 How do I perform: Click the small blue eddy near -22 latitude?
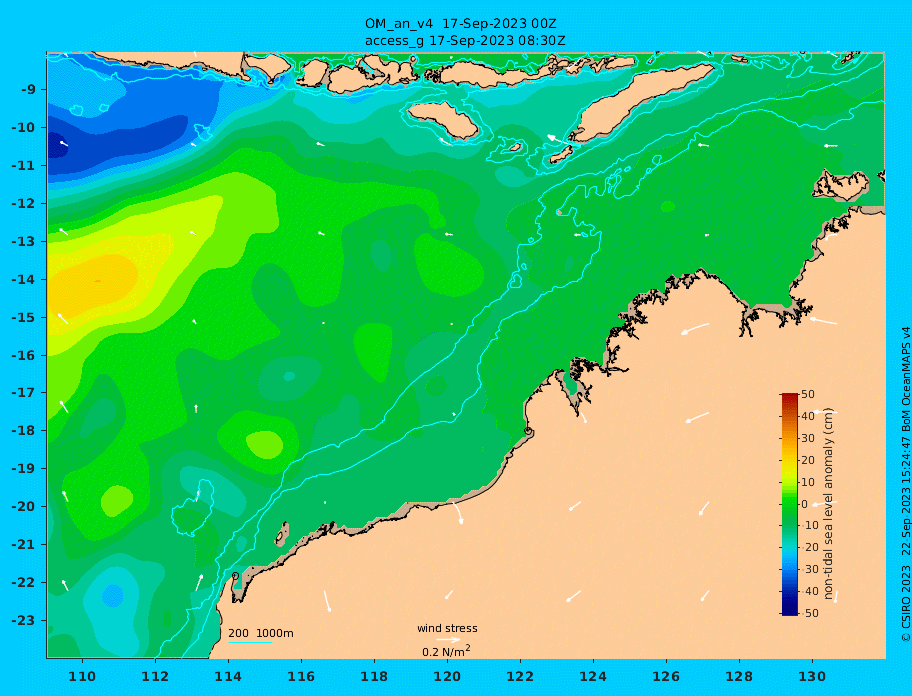(x=113, y=596)
